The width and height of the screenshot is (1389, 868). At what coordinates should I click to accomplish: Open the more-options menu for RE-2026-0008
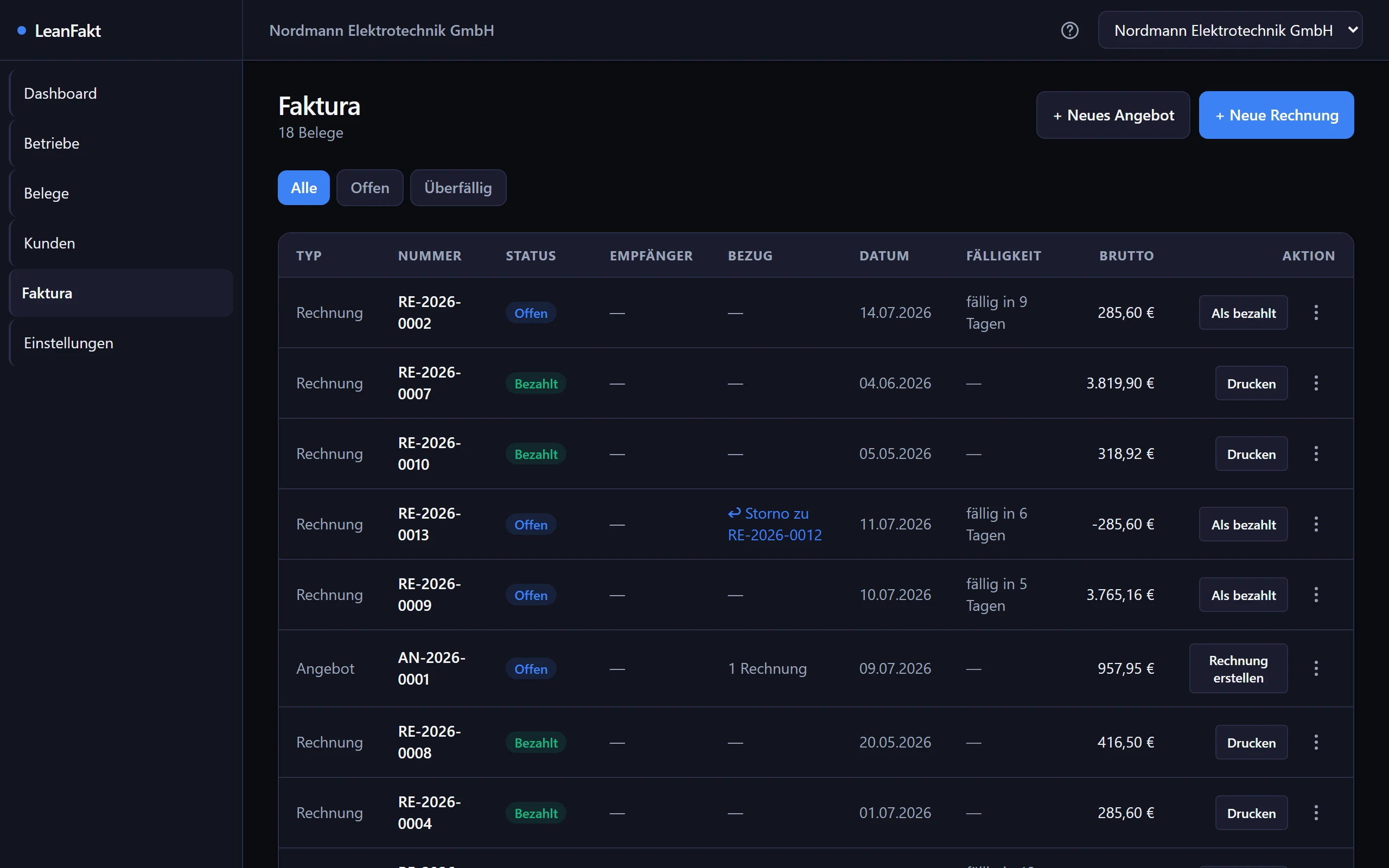(x=1316, y=742)
